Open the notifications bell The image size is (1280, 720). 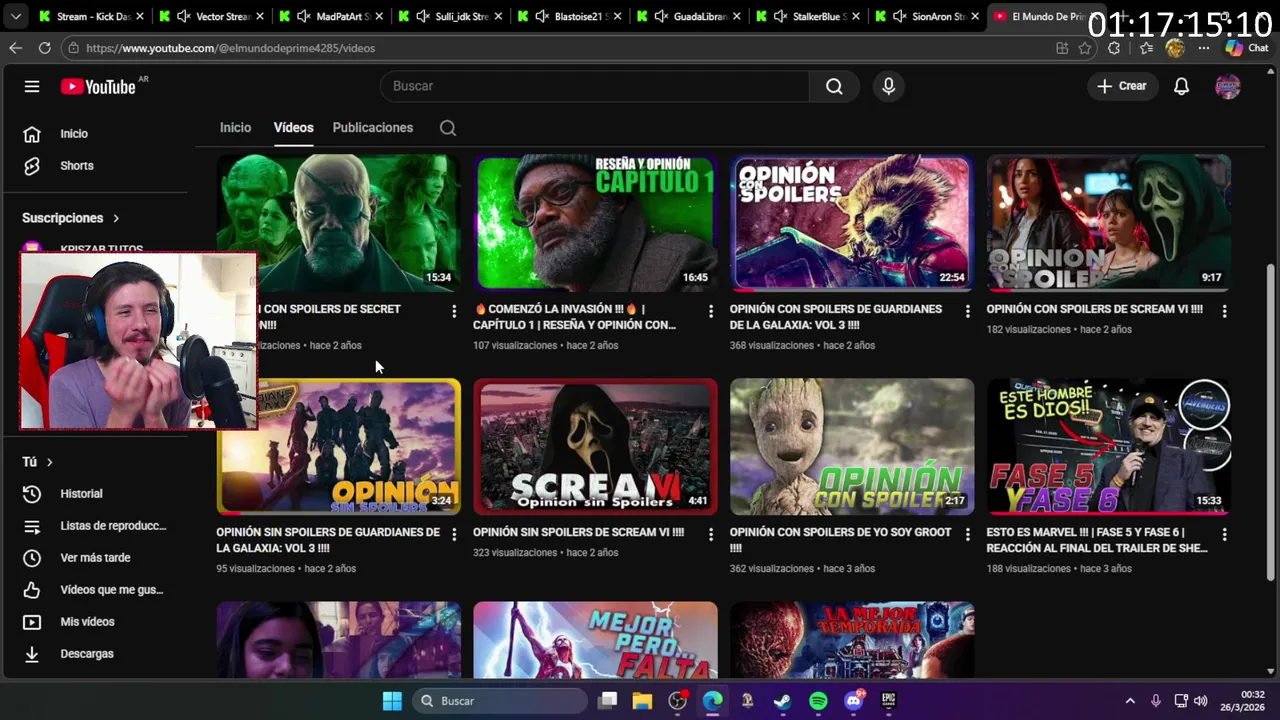tap(1181, 86)
